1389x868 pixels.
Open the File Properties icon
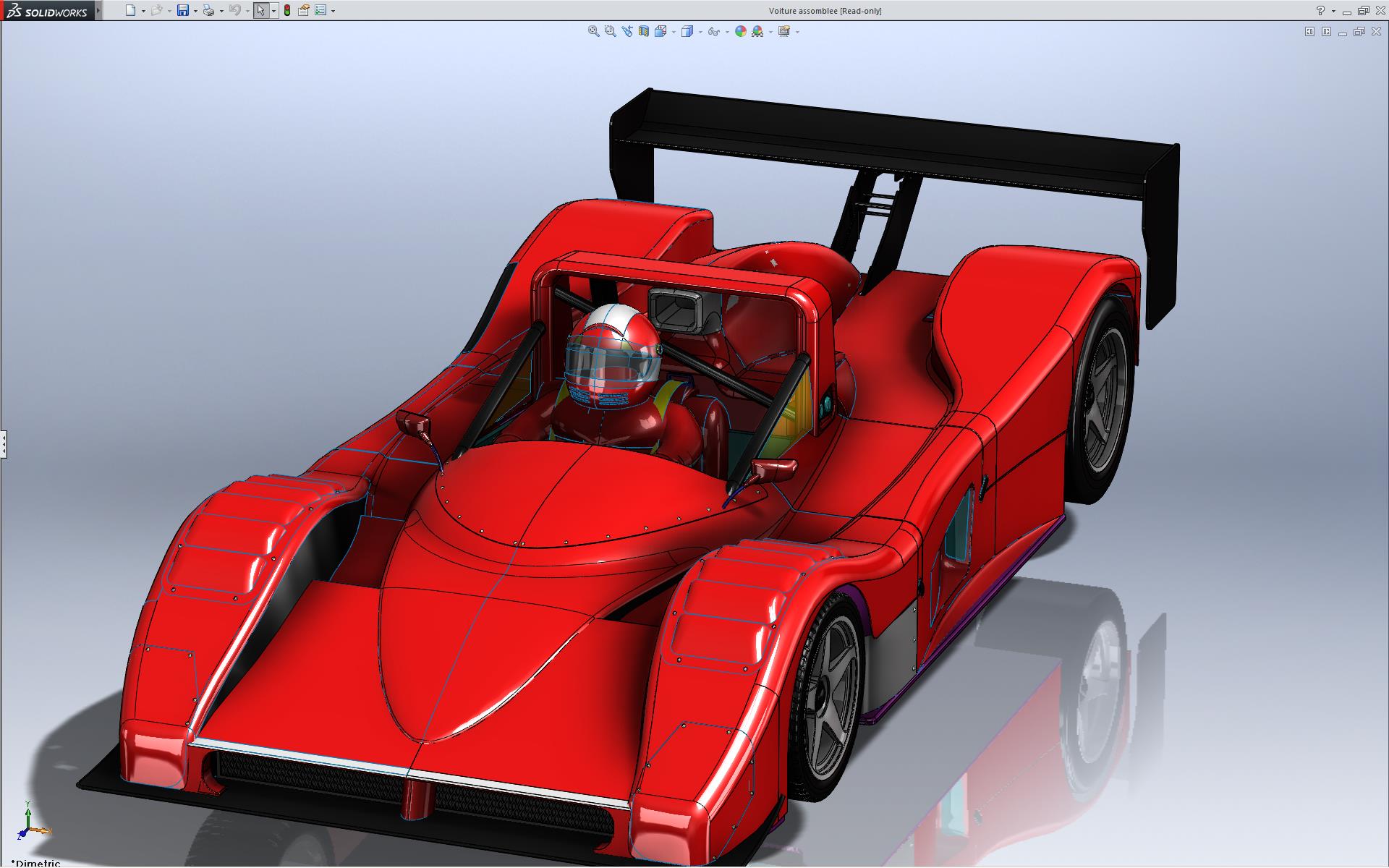pyautogui.click(x=303, y=10)
